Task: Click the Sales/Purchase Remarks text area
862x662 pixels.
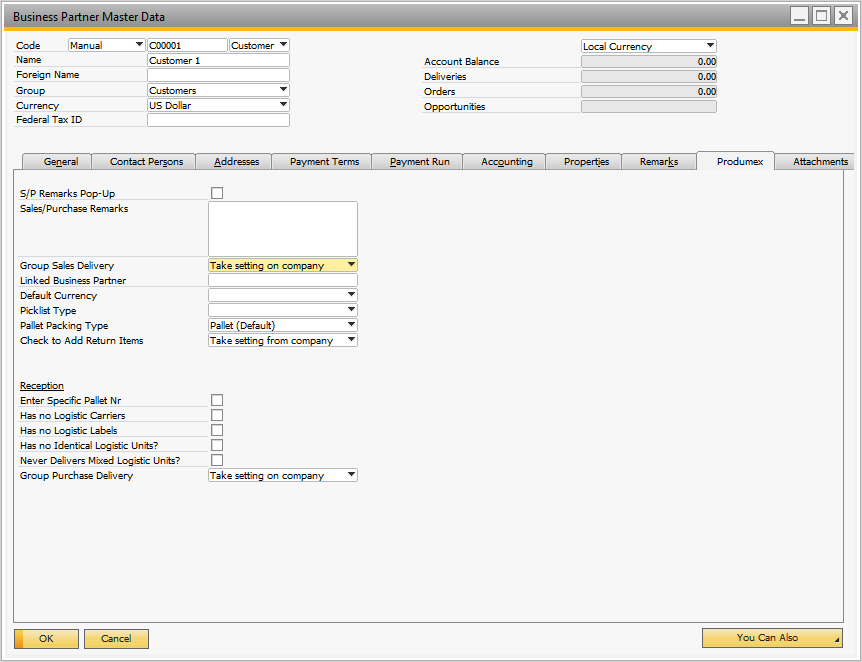Action: pyautogui.click(x=281, y=228)
